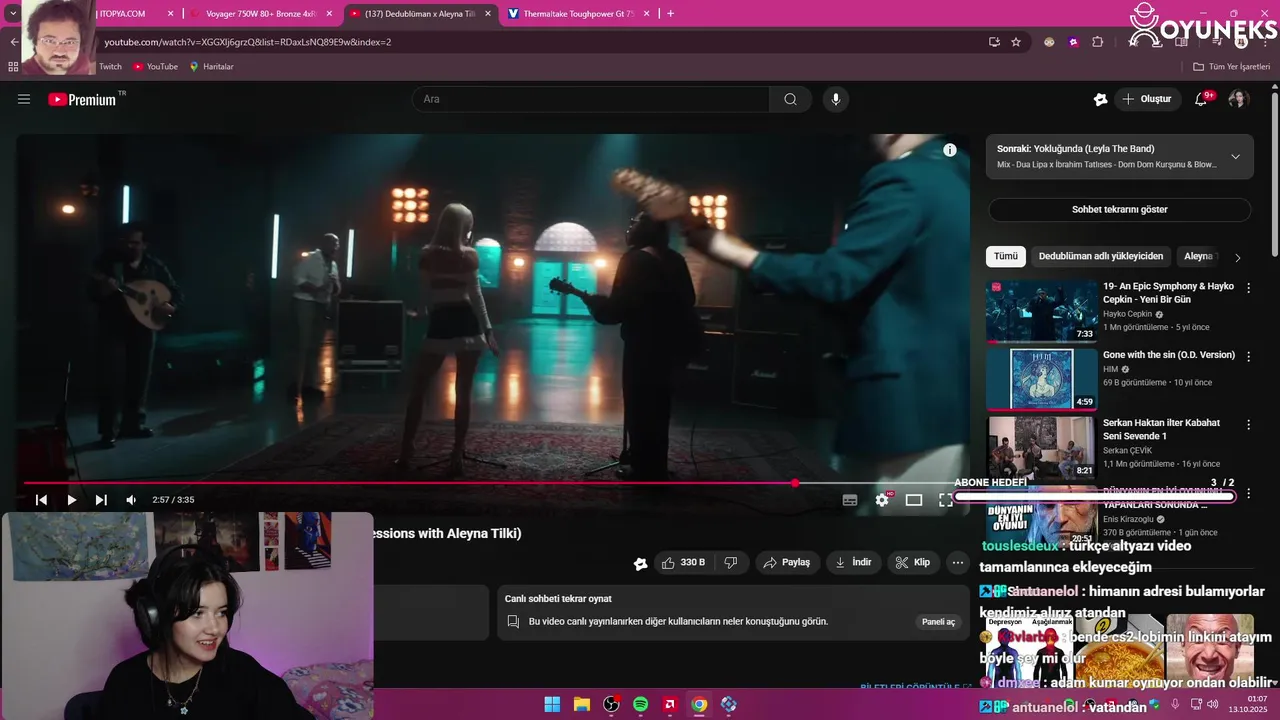Screen dimensions: 1280x720
Task: Click the İndir download button
Action: tap(853, 563)
